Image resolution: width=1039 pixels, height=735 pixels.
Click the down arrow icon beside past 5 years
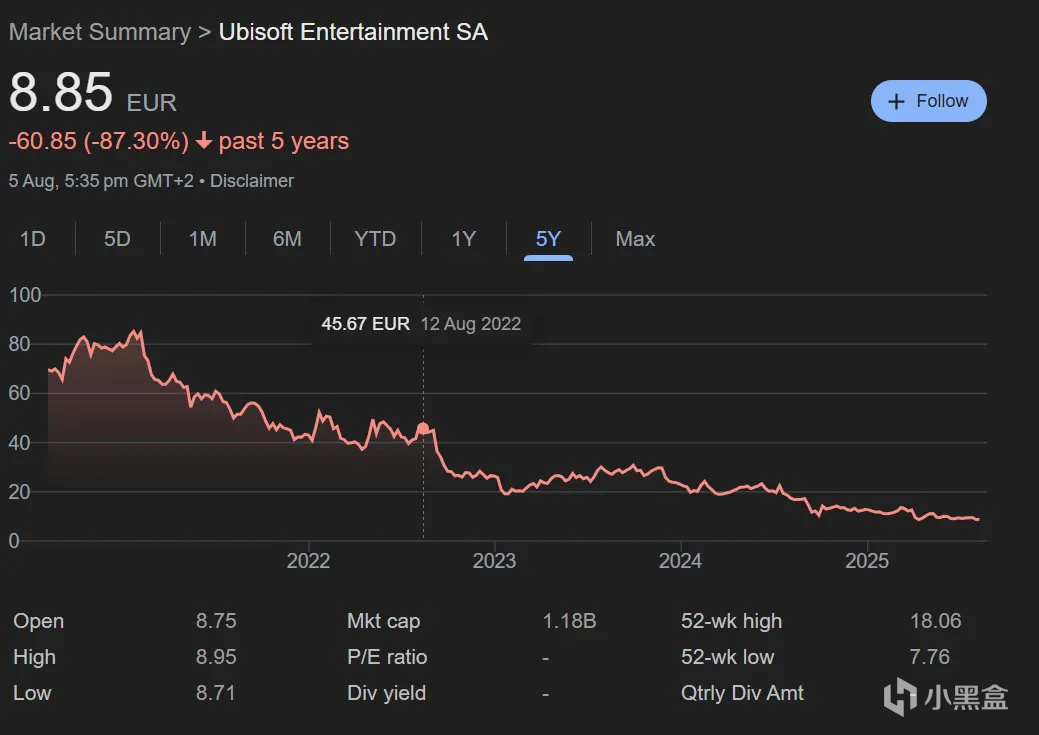[x=204, y=141]
